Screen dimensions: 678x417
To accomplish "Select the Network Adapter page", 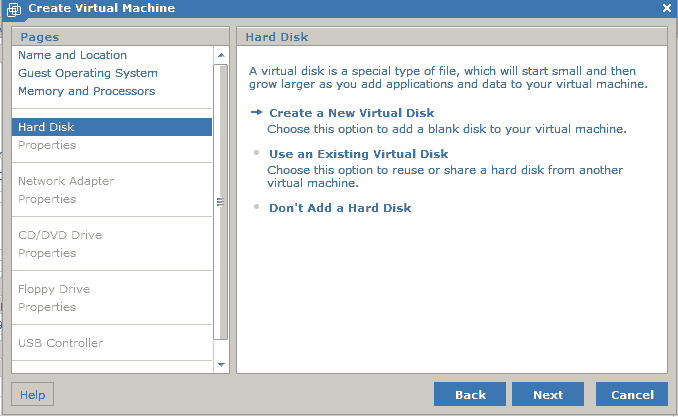I will [x=66, y=181].
